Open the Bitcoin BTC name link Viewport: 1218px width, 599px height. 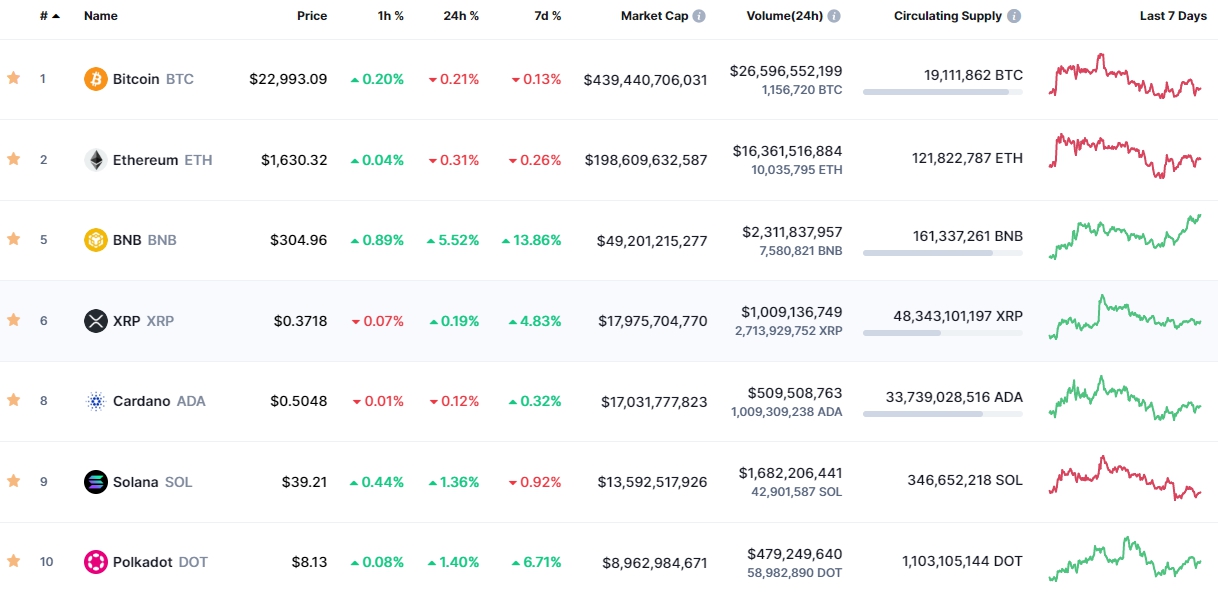(x=153, y=79)
